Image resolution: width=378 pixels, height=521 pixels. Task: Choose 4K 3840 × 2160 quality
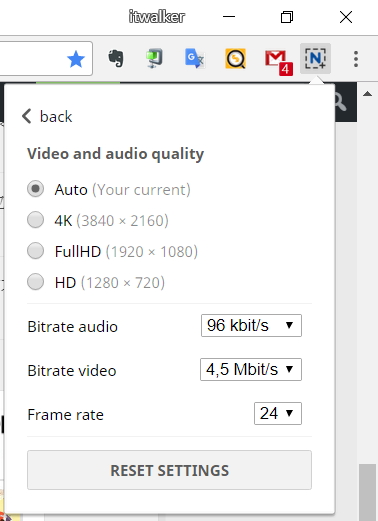pos(35,220)
